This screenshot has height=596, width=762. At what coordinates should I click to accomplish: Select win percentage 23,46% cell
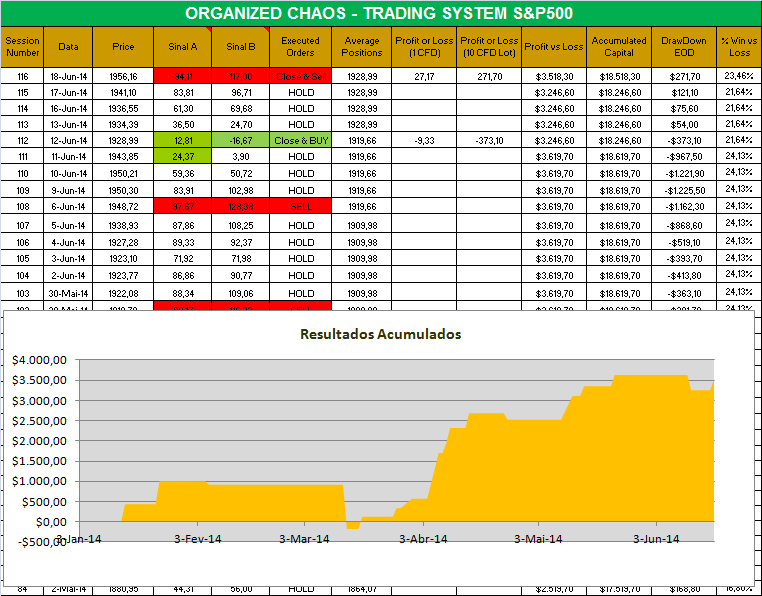[x=739, y=76]
